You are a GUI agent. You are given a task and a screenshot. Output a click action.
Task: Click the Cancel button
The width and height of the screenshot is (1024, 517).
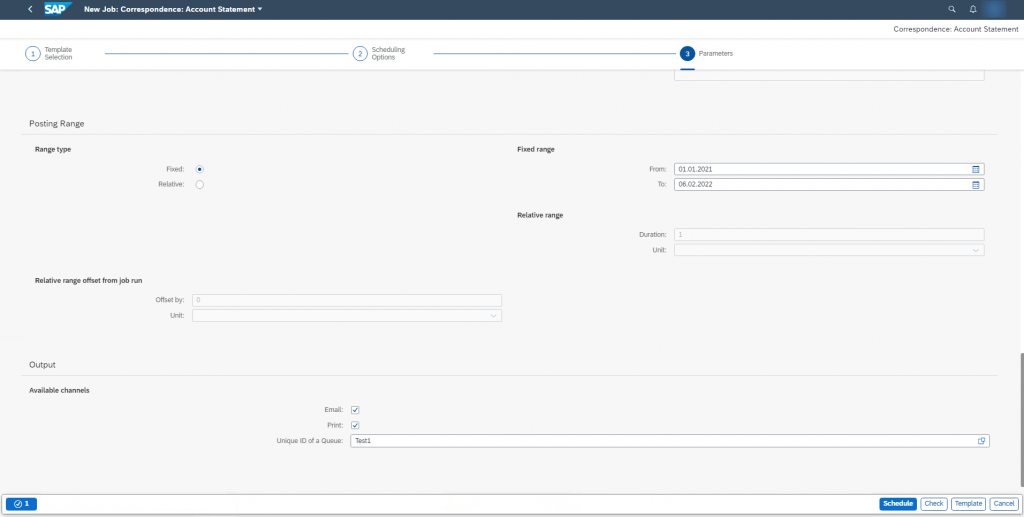pos(1004,504)
